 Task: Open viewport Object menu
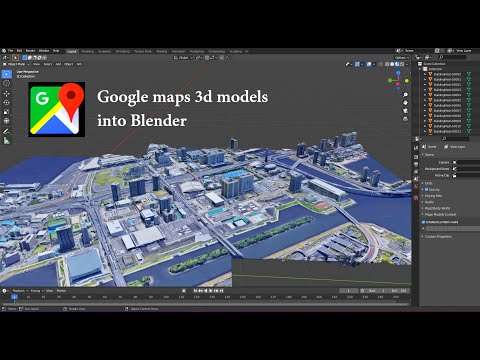click(x=69, y=64)
